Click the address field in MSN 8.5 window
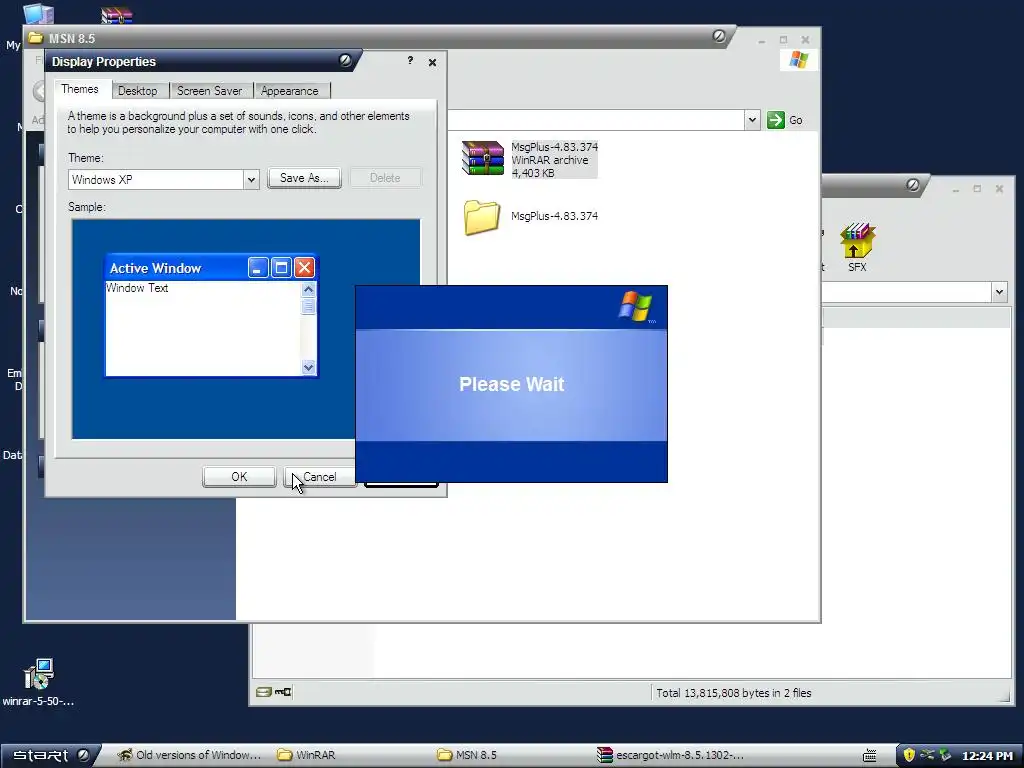Viewport: 1024px width, 768px height. (596, 120)
